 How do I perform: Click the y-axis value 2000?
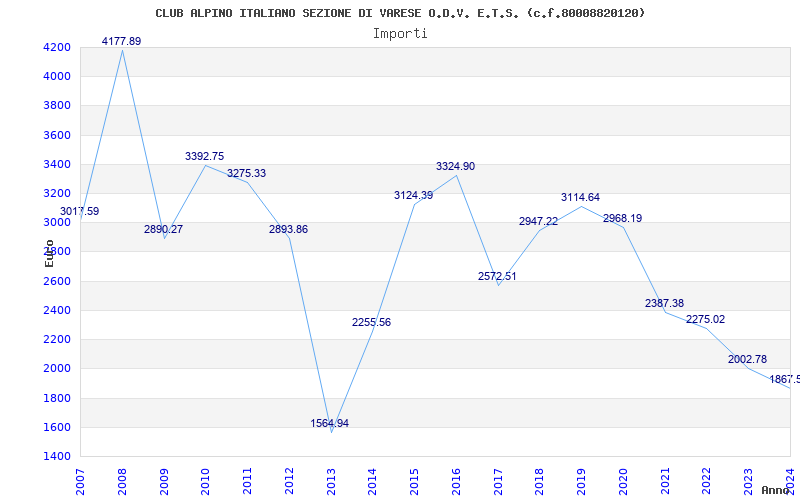57,368
